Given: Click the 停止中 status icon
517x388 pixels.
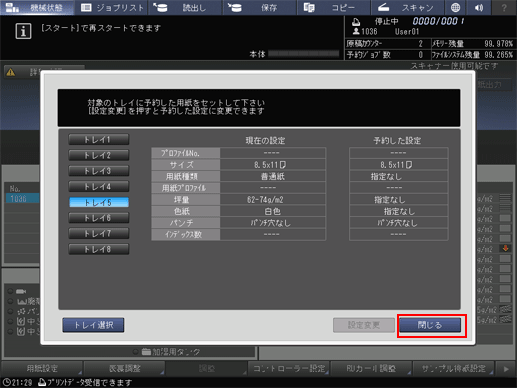Looking at the screenshot, I should coord(356,22).
